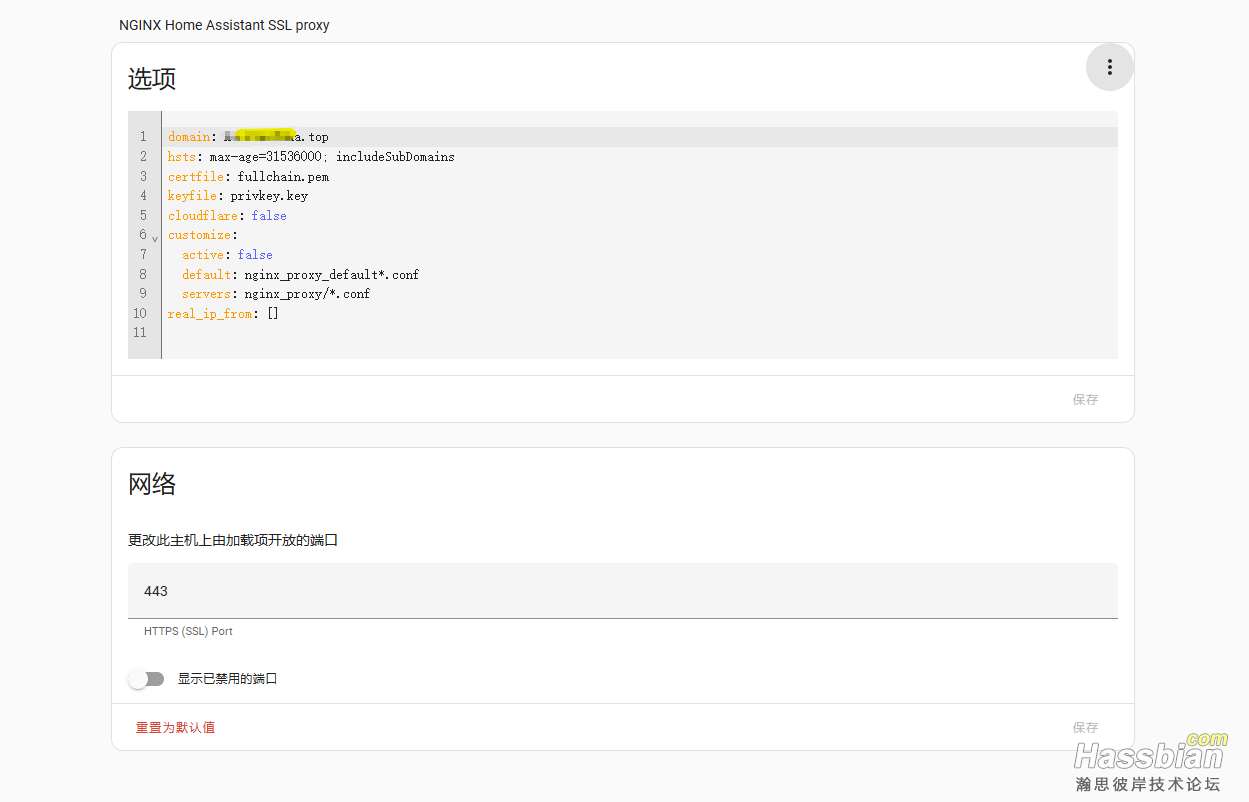Image resolution: width=1249 pixels, height=802 pixels.
Task: Click the certfile fullchain.pem line
Action: pos(248,177)
